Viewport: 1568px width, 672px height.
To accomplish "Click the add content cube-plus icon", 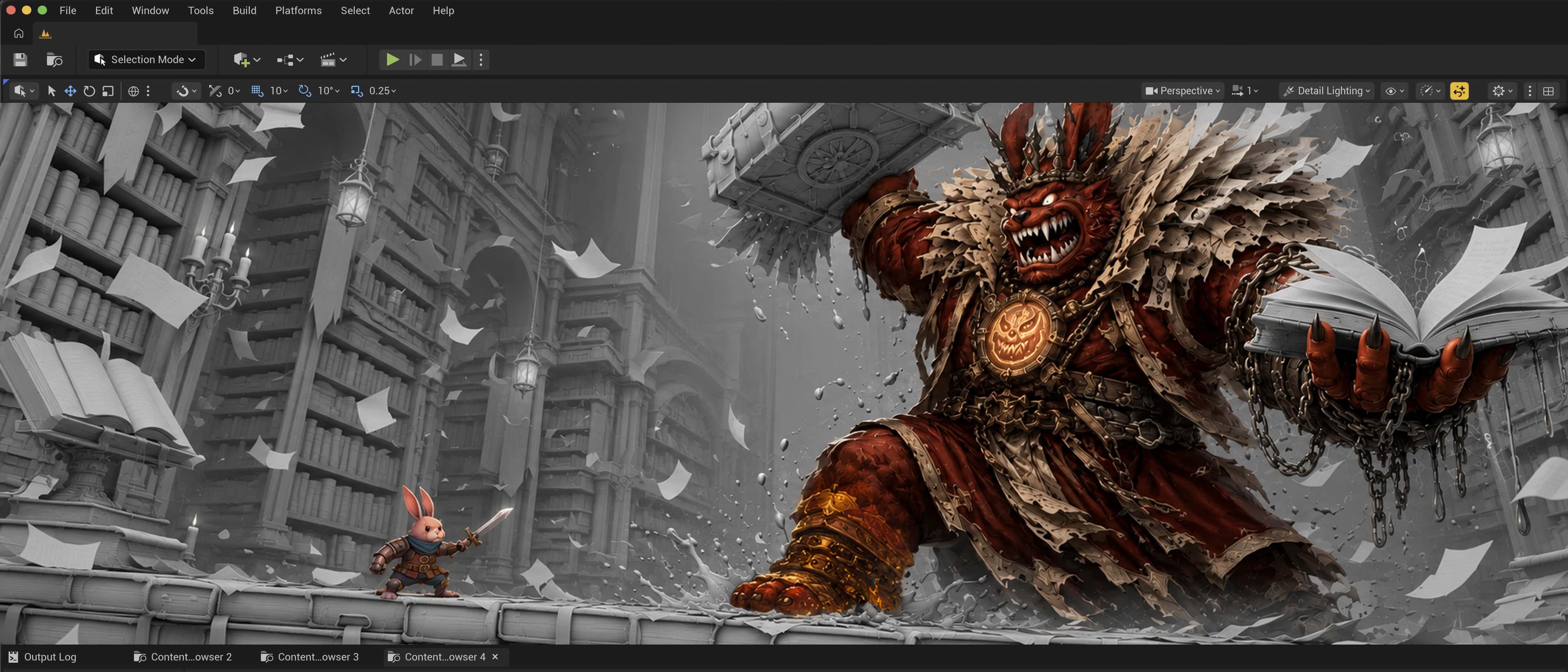I will pos(241,60).
